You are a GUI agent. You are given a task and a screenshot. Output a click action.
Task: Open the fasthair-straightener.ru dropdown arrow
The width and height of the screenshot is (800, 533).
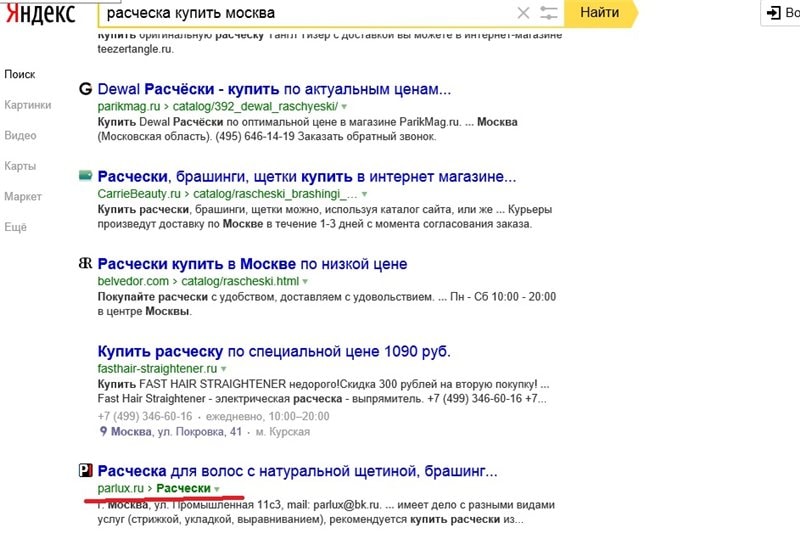click(x=253, y=369)
